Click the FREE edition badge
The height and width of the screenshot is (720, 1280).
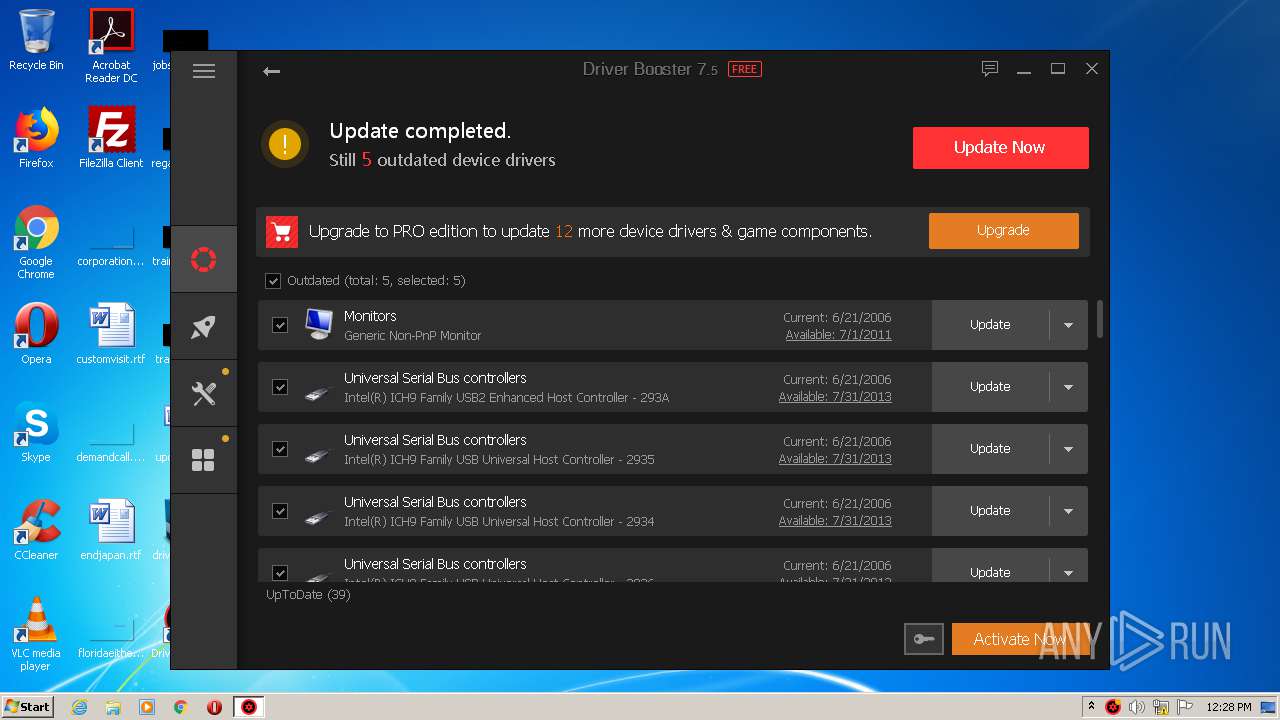744,69
